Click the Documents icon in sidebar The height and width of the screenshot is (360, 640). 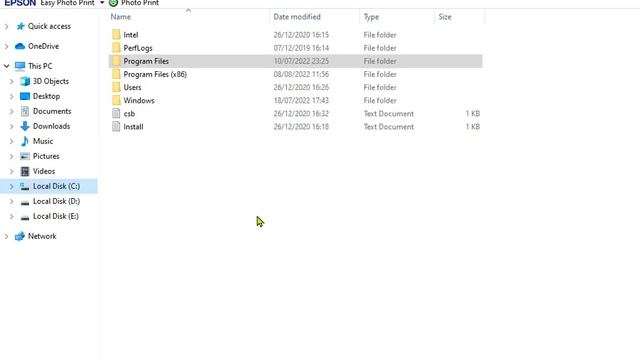tap(25, 111)
